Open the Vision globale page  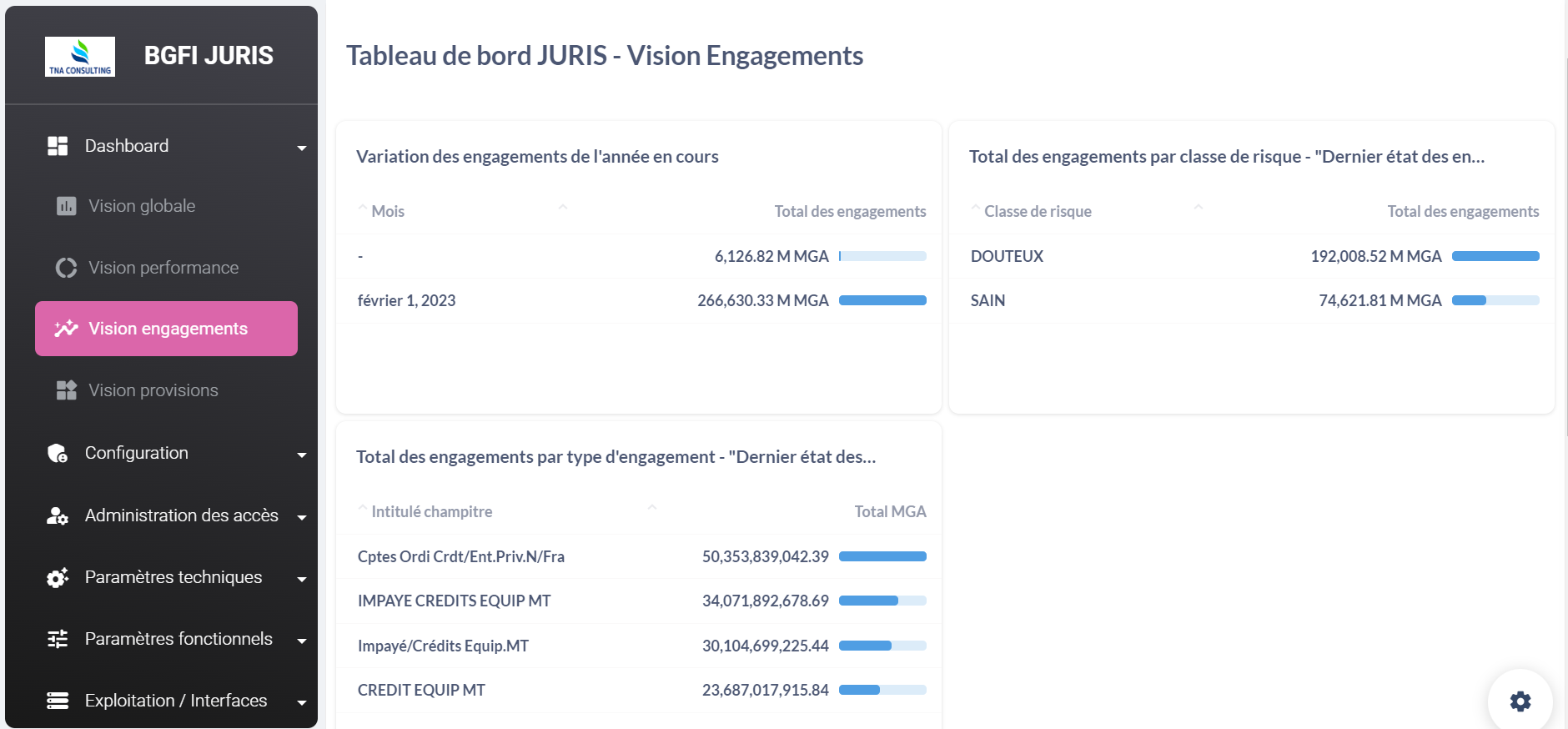(x=142, y=206)
